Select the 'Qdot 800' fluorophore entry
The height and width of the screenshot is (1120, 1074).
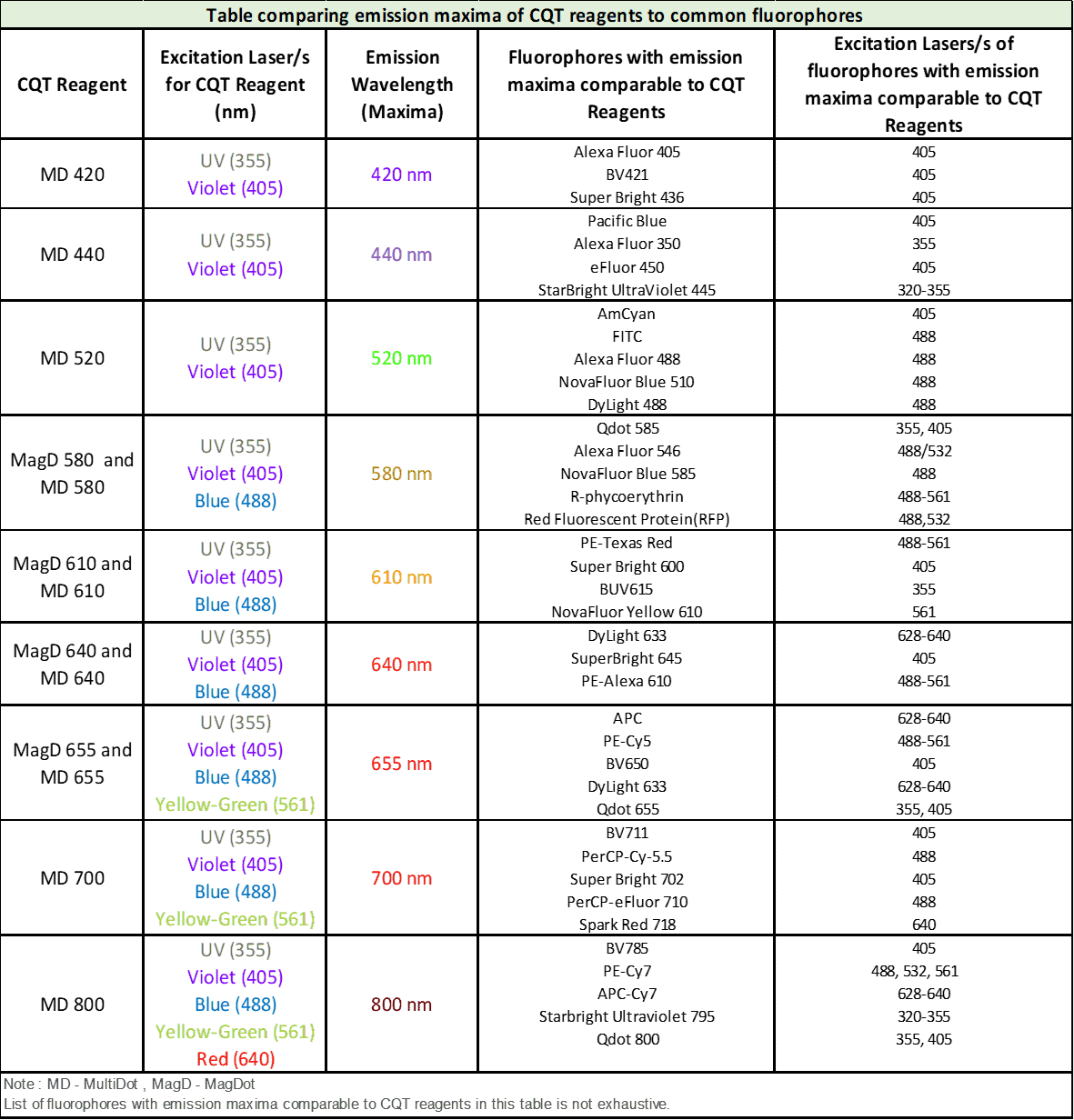click(627, 1039)
